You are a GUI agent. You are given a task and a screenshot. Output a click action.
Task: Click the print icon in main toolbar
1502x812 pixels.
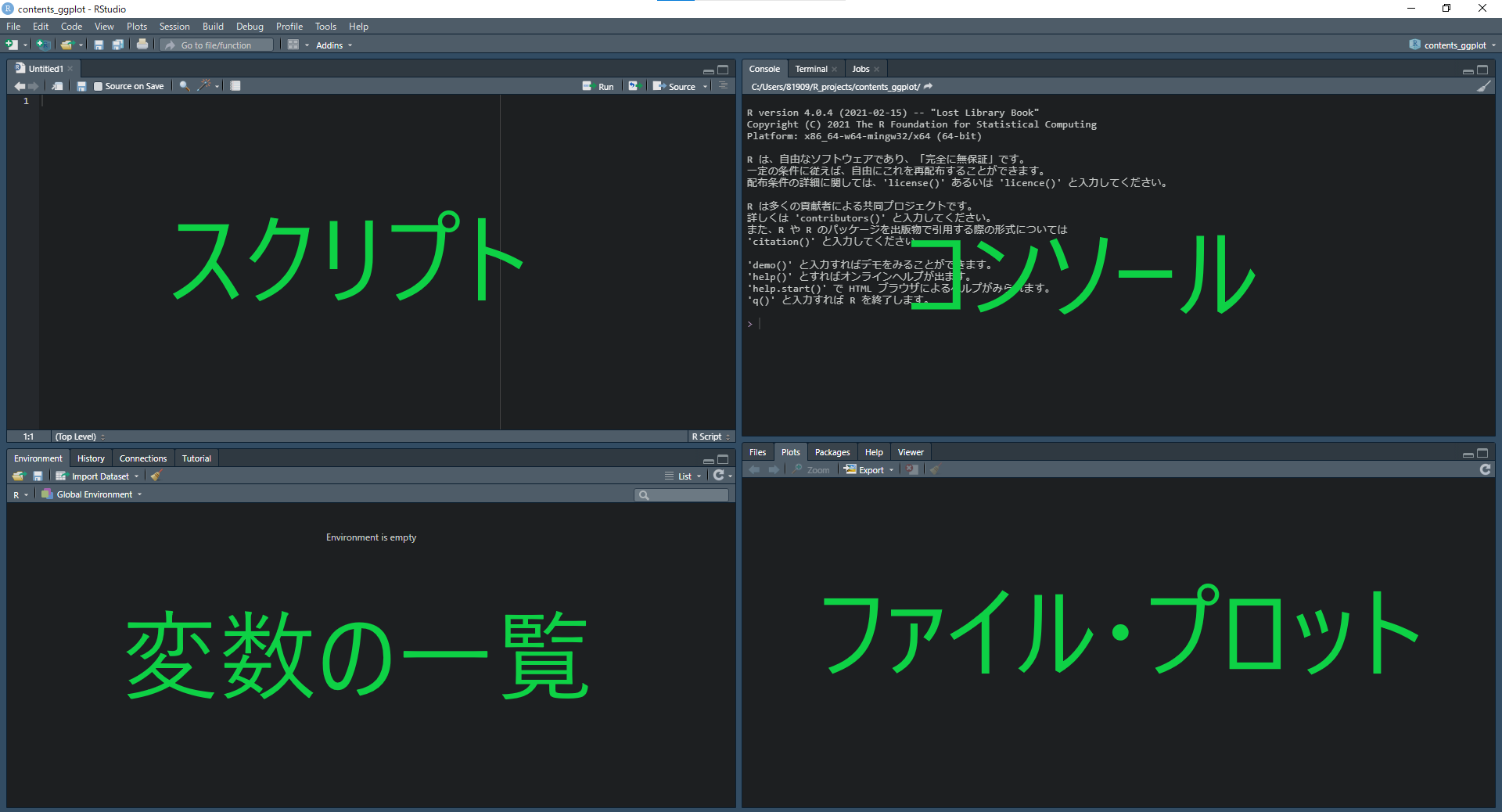142,45
